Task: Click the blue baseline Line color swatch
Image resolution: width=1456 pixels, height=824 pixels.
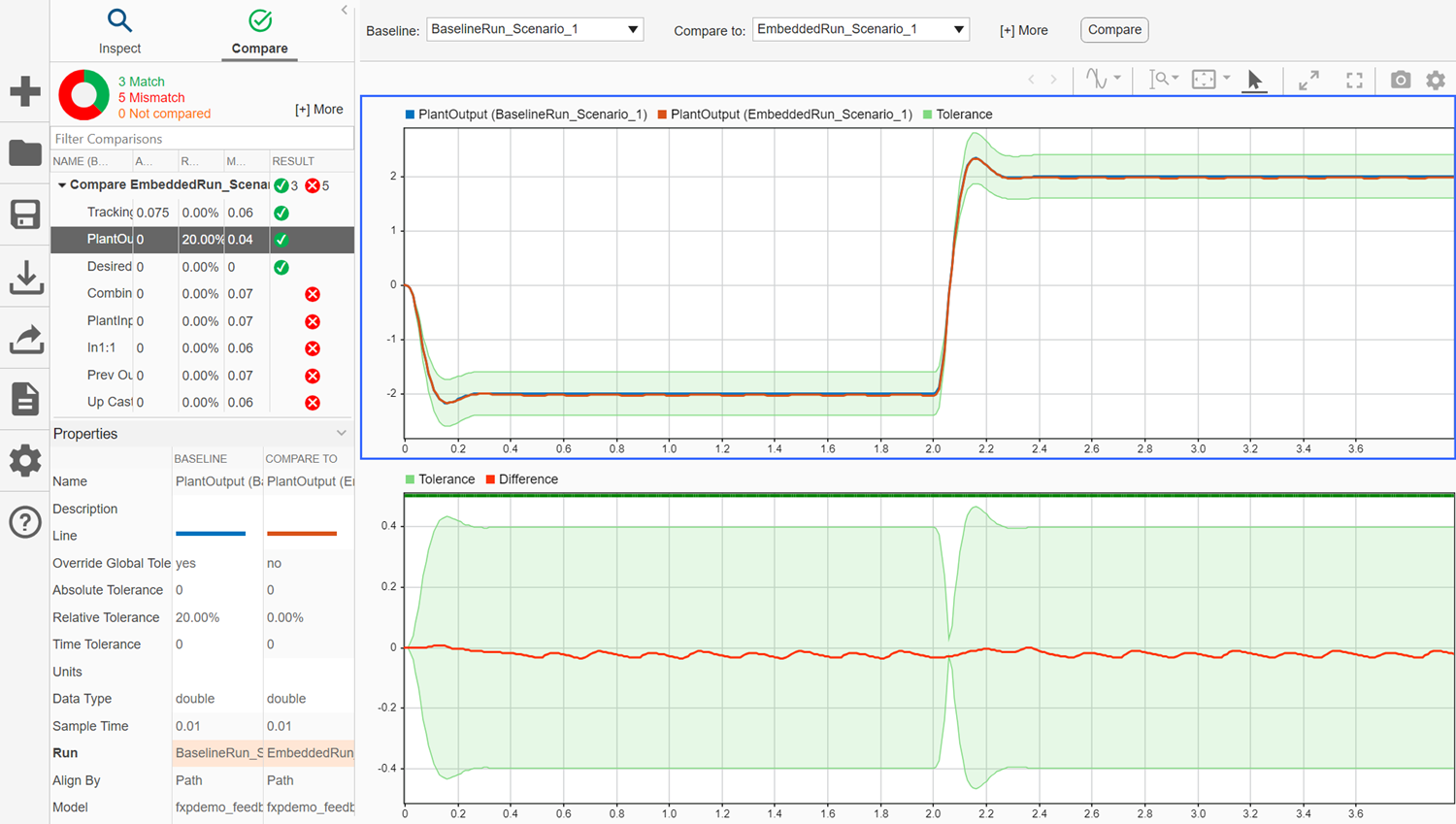Action: [x=211, y=534]
